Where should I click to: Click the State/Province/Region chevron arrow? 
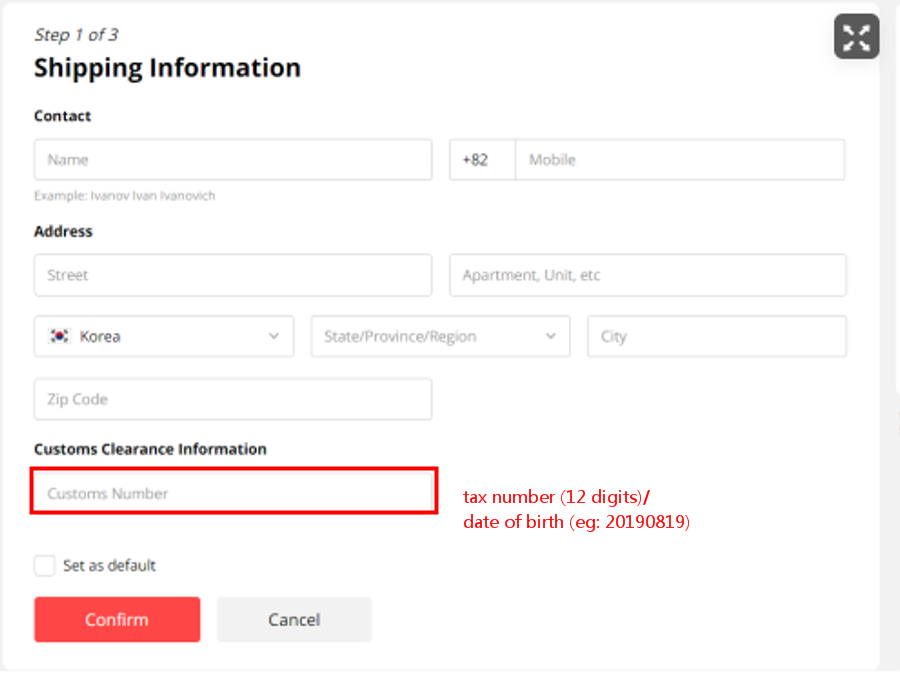click(550, 336)
